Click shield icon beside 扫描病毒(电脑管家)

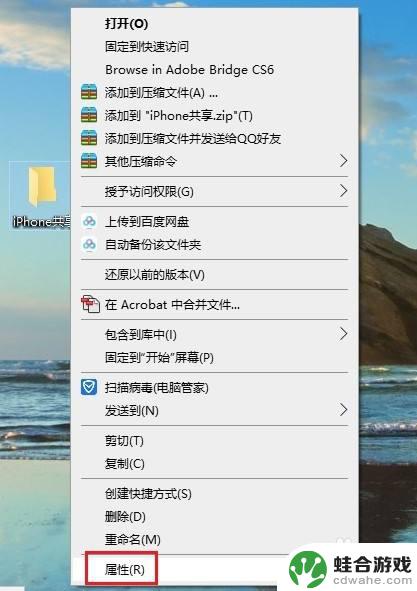(89, 387)
